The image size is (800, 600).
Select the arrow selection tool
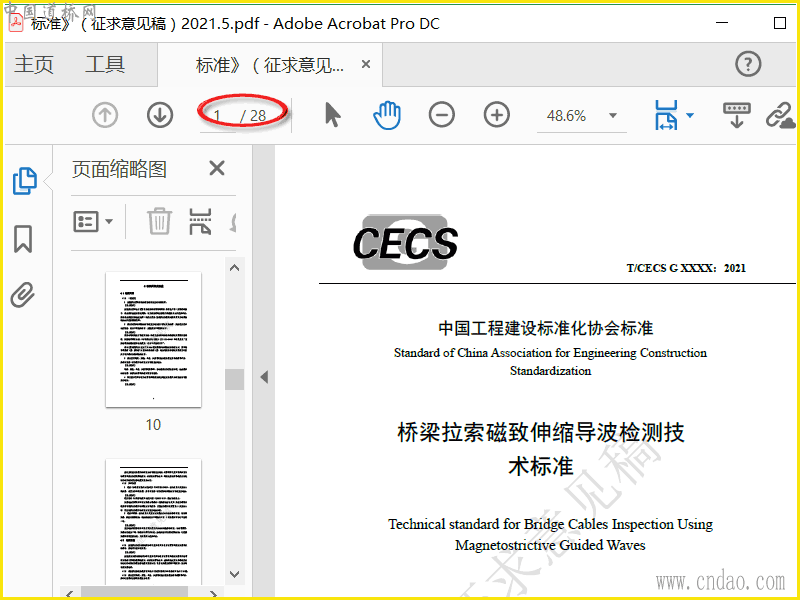point(333,114)
